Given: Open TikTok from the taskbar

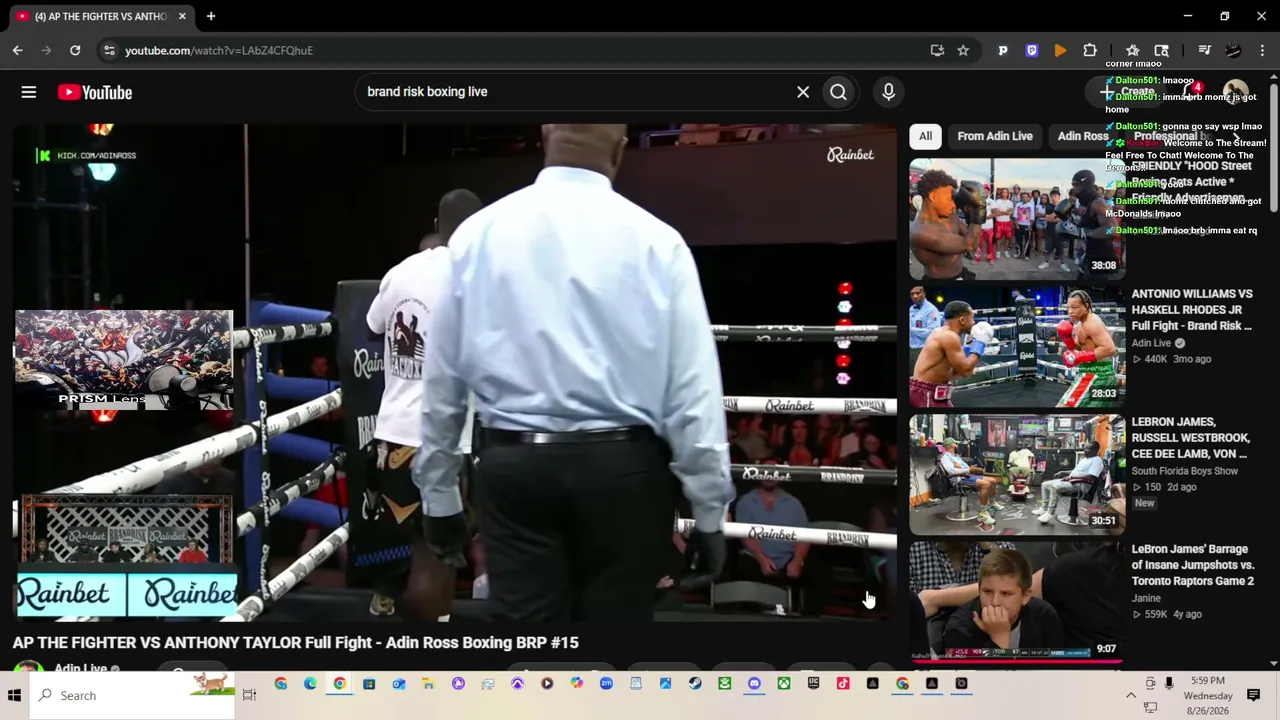Looking at the screenshot, I should [843, 684].
